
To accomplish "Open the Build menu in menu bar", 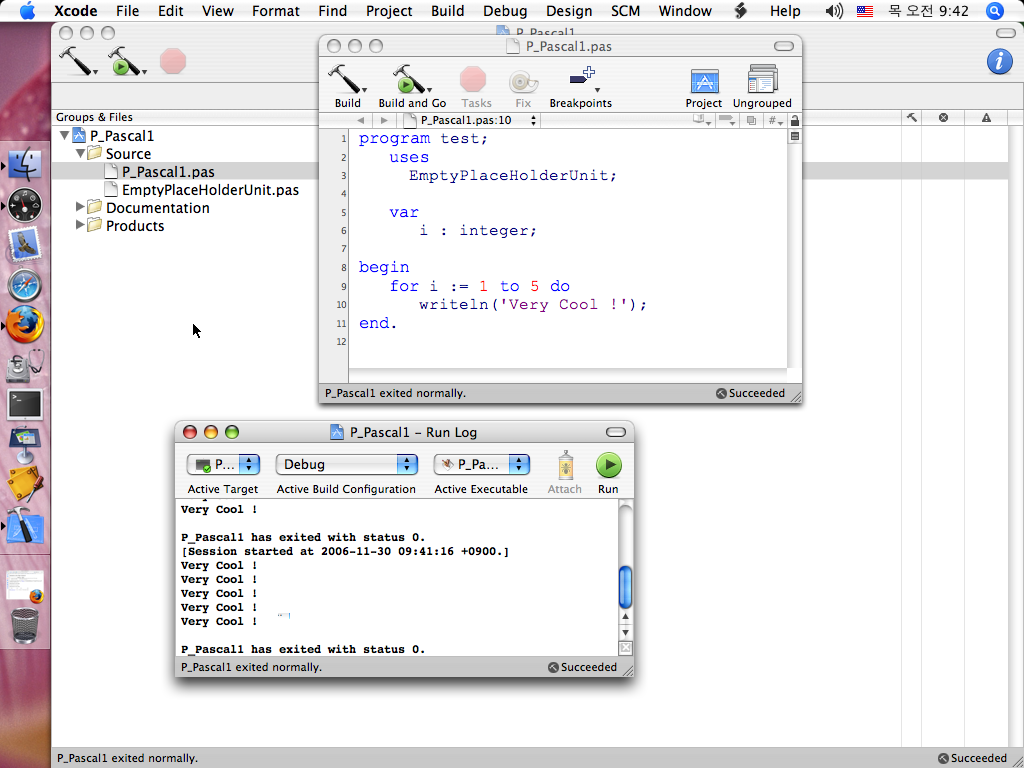I will click(x=447, y=11).
